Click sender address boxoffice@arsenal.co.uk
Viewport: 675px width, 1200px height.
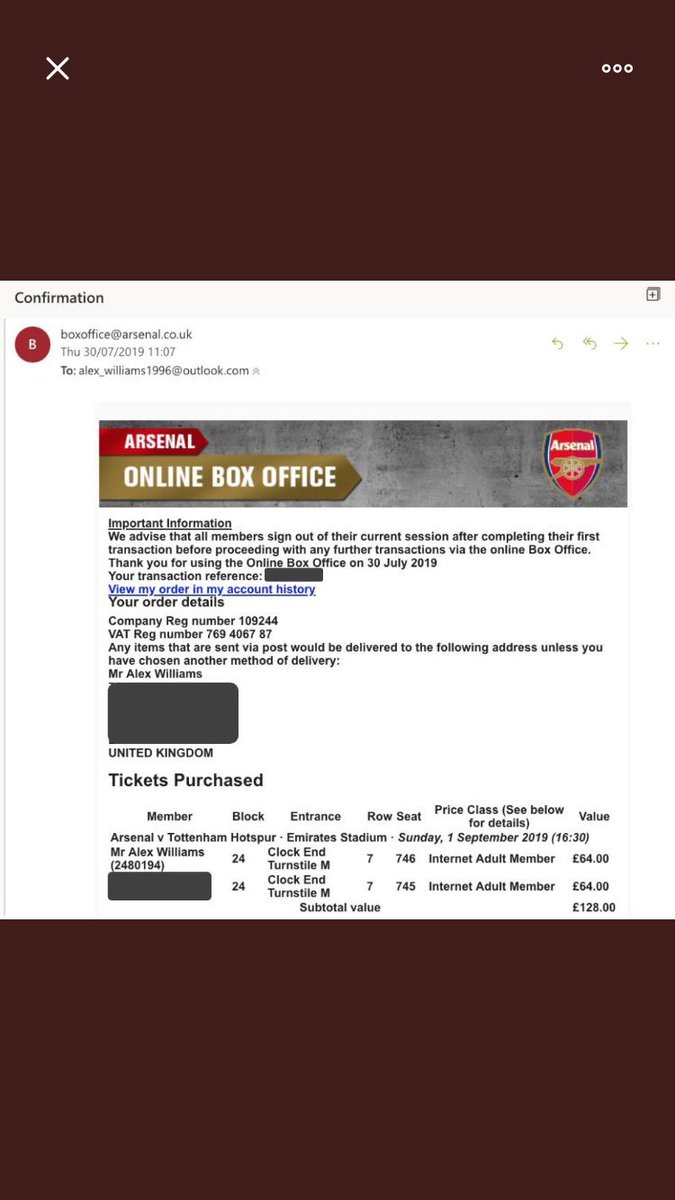126,335
